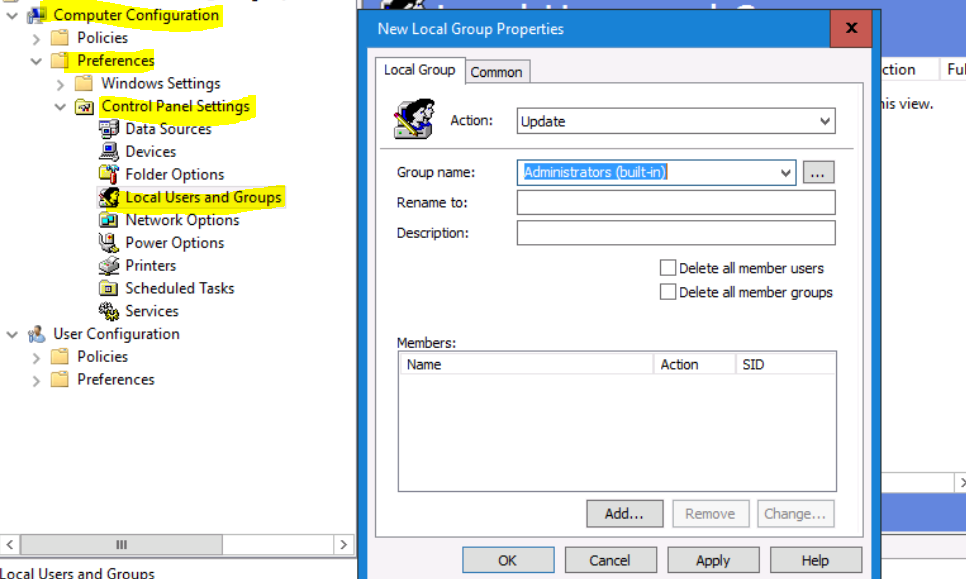Click the Power Options icon
Viewport: 966px width, 579px height.
click(108, 242)
